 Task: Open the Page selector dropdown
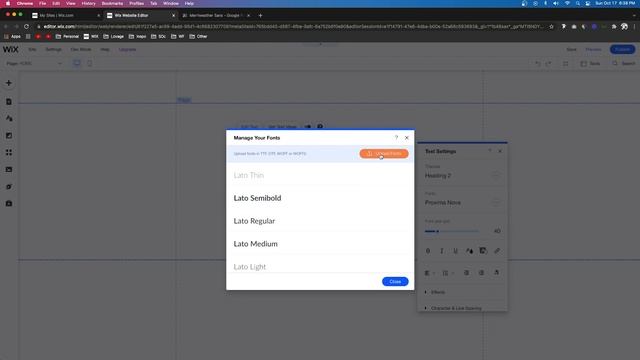[x=34, y=64]
